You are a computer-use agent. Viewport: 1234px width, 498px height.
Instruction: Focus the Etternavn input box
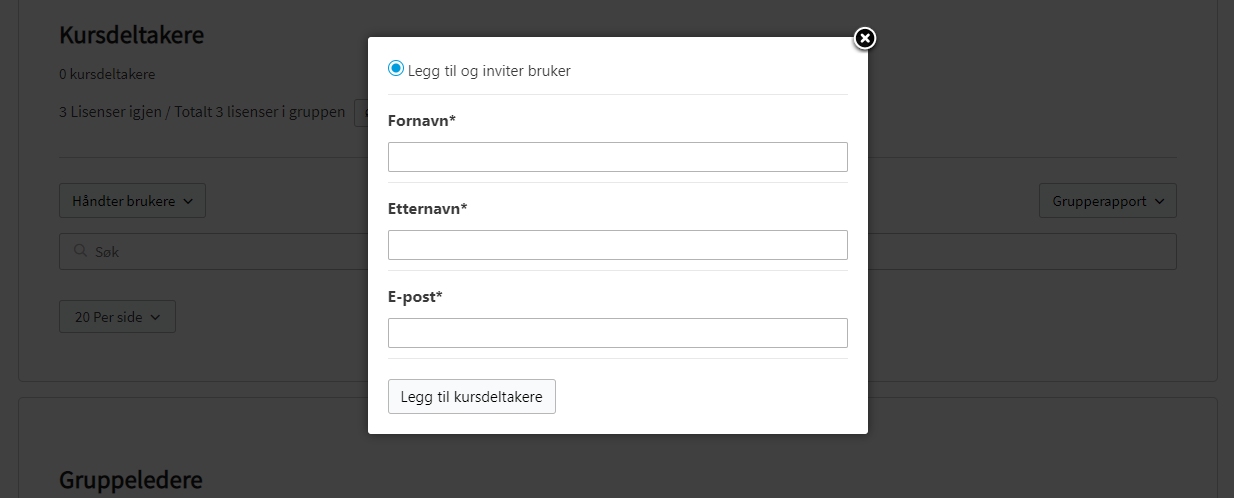[617, 245]
